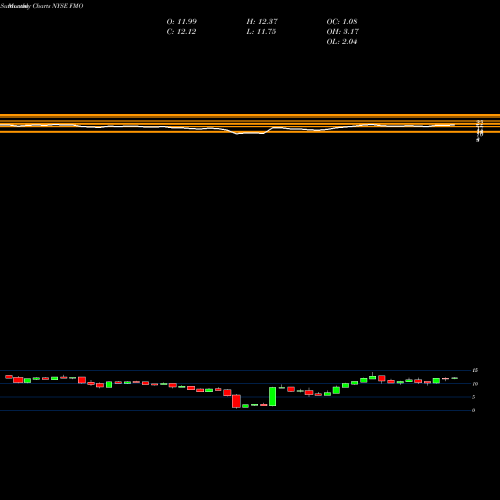Click the close price value C: 12.12
The height and width of the screenshot is (500, 500).
(x=181, y=32)
